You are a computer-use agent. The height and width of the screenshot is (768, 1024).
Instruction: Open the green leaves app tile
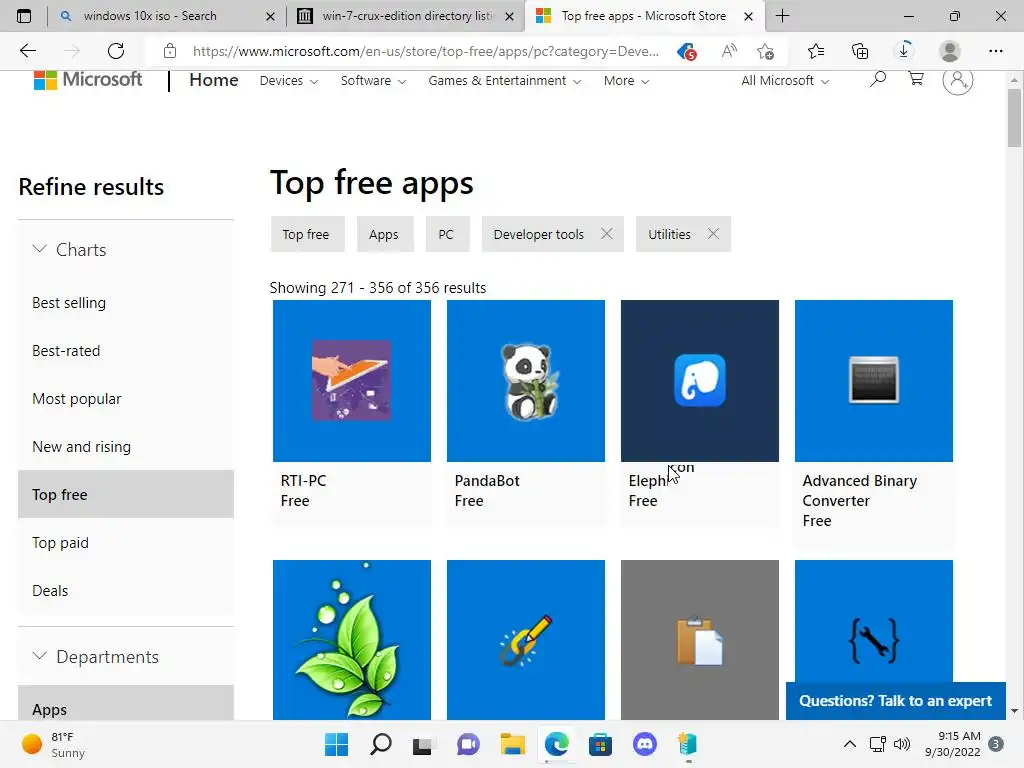pyautogui.click(x=351, y=640)
